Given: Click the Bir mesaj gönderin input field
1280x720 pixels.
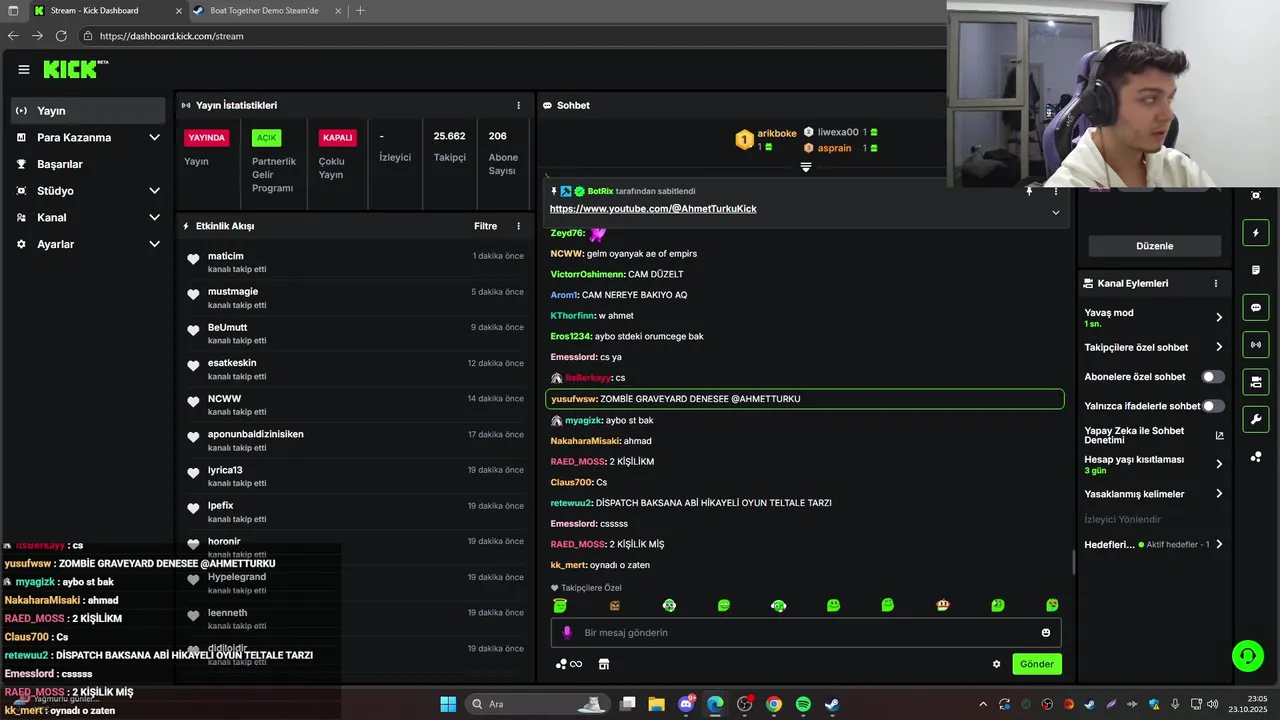Looking at the screenshot, I should [806, 632].
